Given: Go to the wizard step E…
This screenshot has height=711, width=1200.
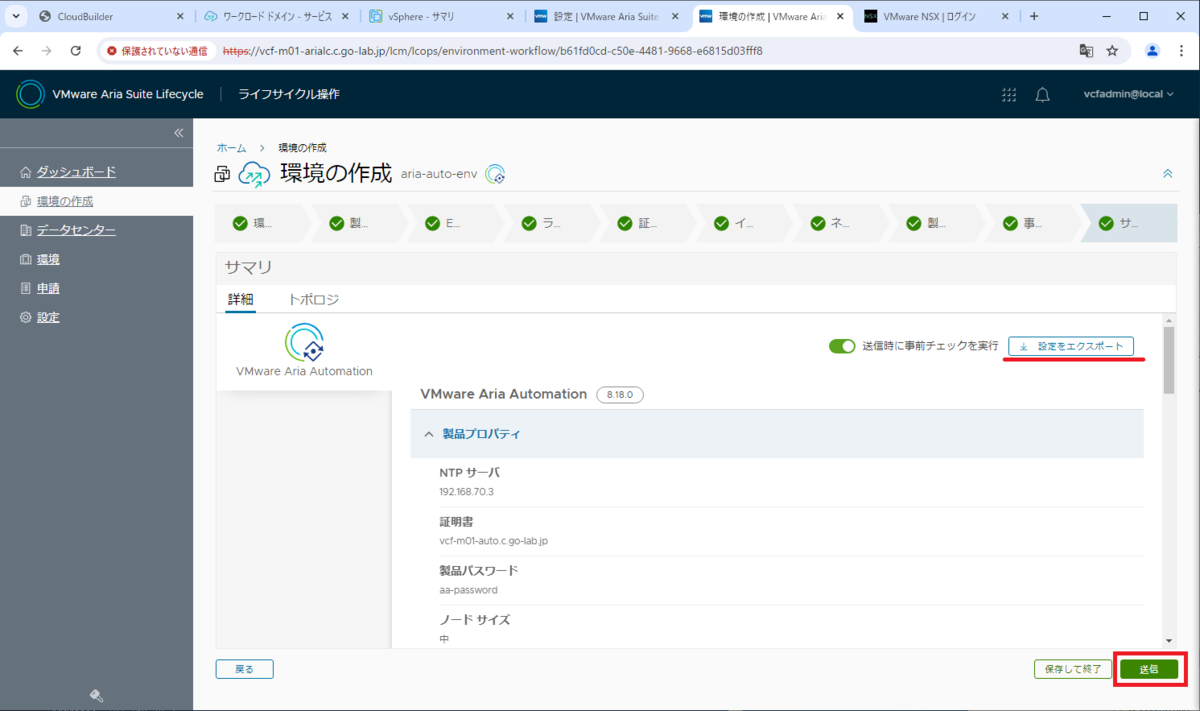Looking at the screenshot, I should pos(455,223).
